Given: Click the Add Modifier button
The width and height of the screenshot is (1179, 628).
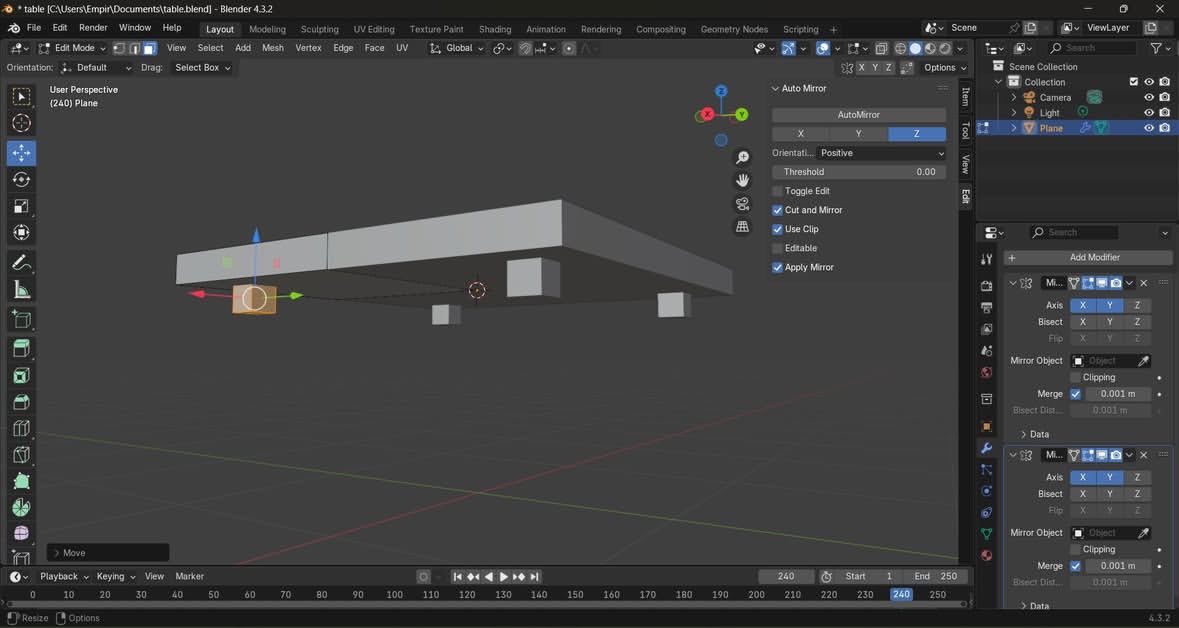Looking at the screenshot, I should point(1088,257).
